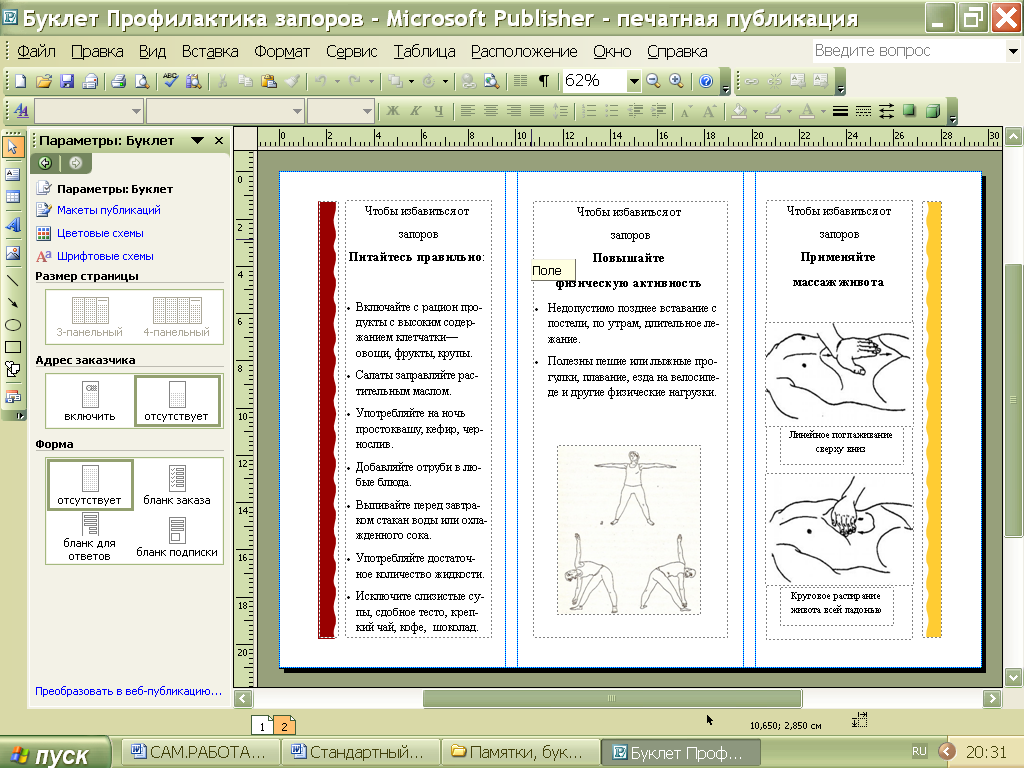Choose the 3-панельный page size
The height and width of the screenshot is (768, 1024).
coord(89,317)
